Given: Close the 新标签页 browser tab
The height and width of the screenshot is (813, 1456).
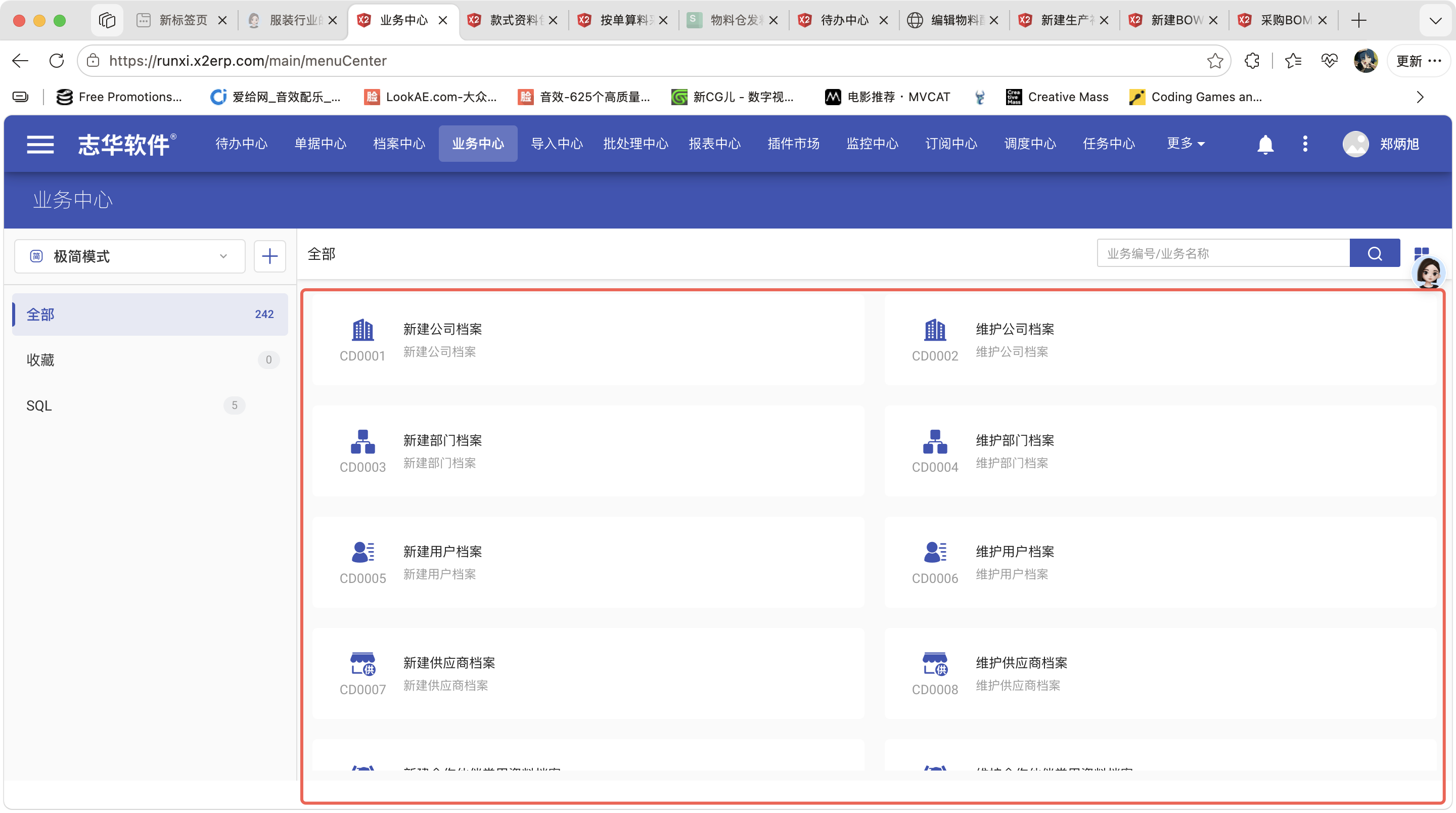Looking at the screenshot, I should click(x=222, y=20).
